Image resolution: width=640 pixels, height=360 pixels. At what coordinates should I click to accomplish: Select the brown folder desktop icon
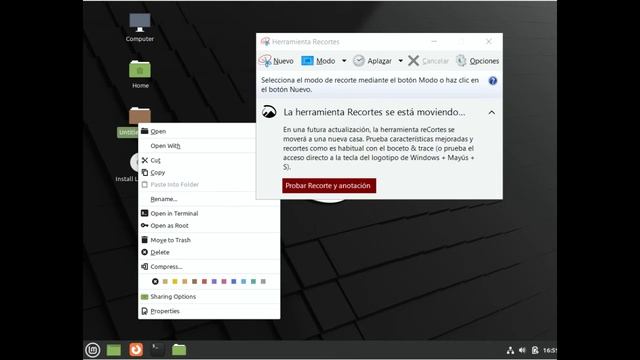(x=140, y=116)
